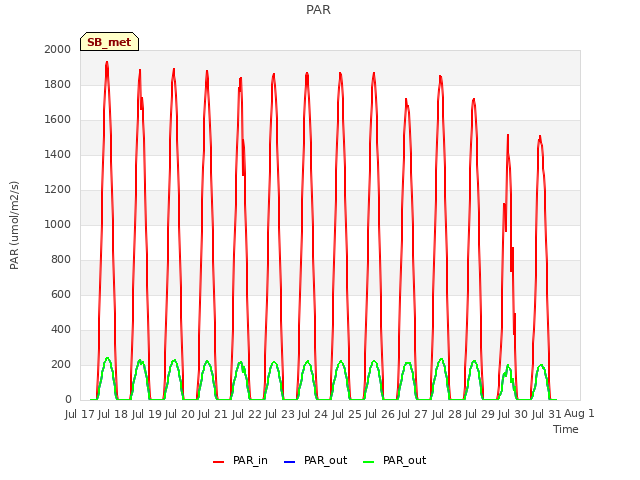Click the blue PAR_out legend color swatch
This screenshot has height=480, width=640.
(x=289, y=462)
